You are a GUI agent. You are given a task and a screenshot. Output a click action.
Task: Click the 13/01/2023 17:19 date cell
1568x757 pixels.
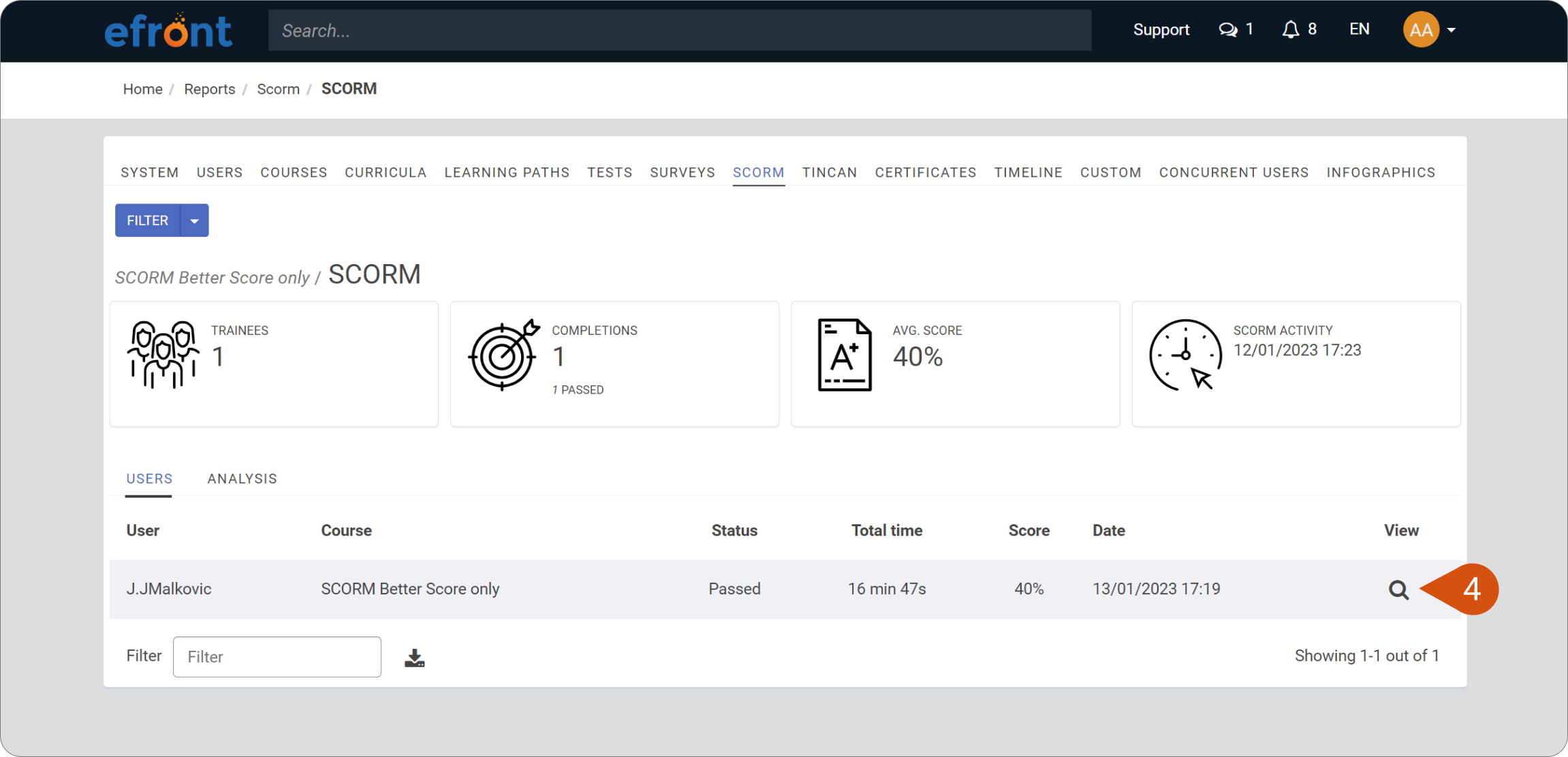coord(1156,589)
